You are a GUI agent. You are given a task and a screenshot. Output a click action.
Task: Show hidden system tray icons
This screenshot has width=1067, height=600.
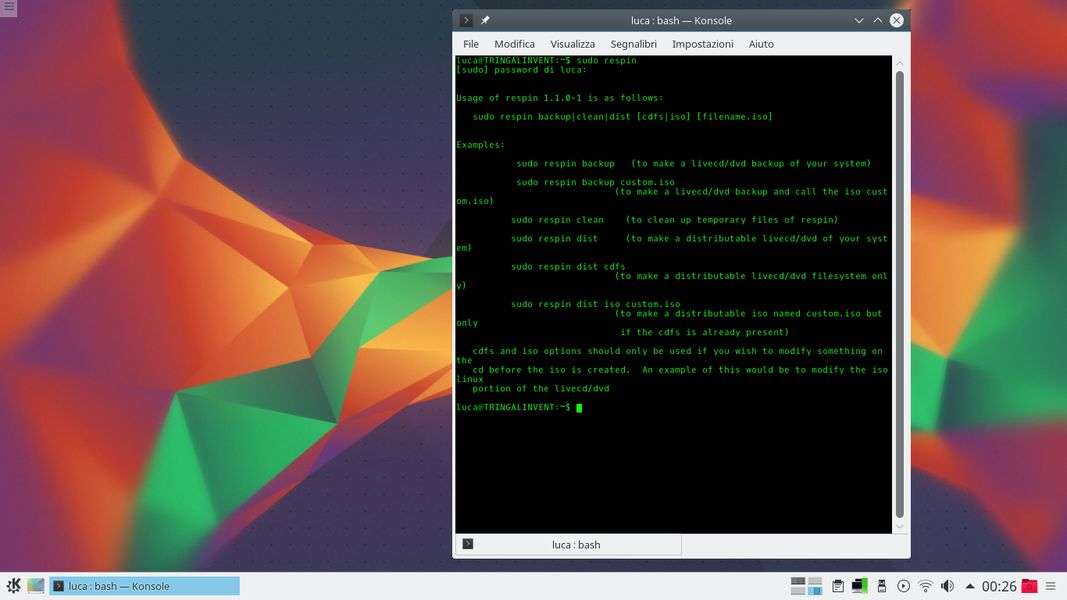point(970,586)
